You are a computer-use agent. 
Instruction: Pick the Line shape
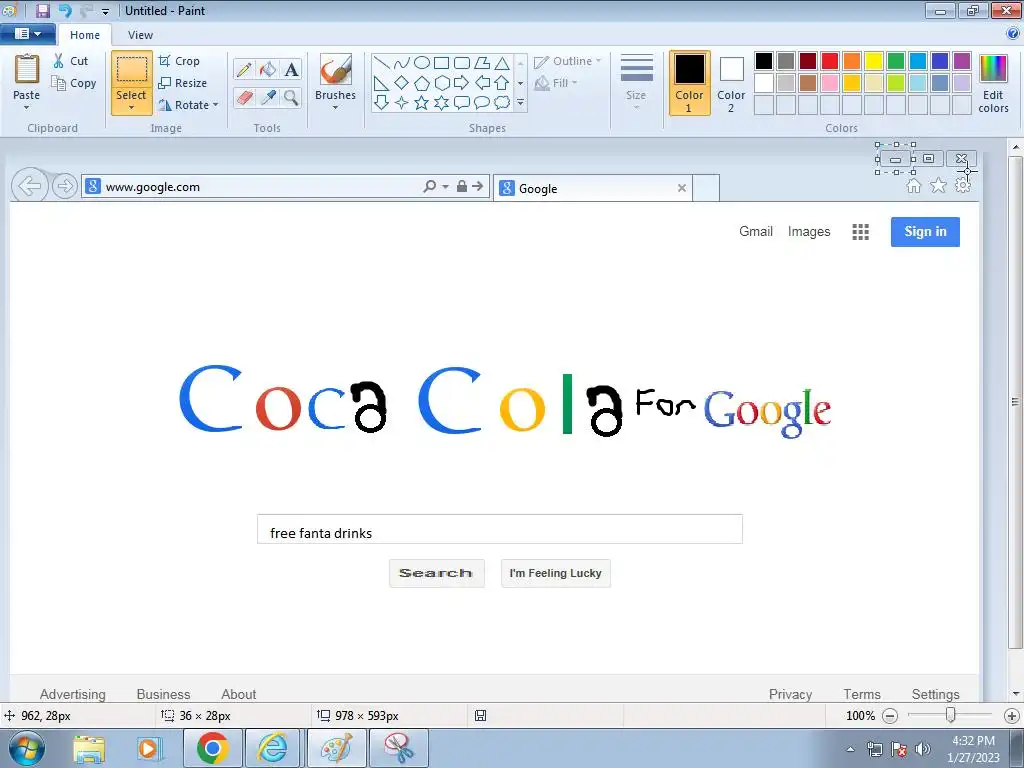(x=382, y=63)
